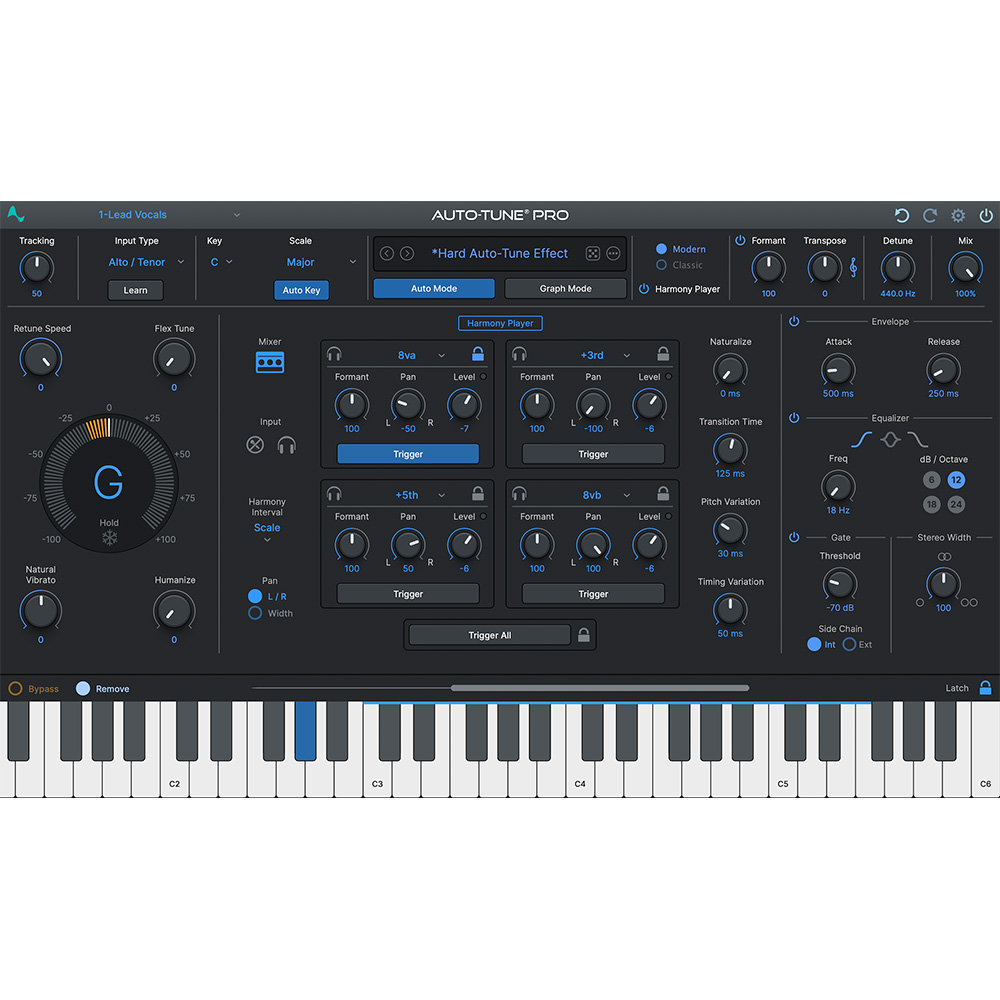Click the redo arrow icon
Viewport: 1000px width, 1000px height.
[930, 216]
